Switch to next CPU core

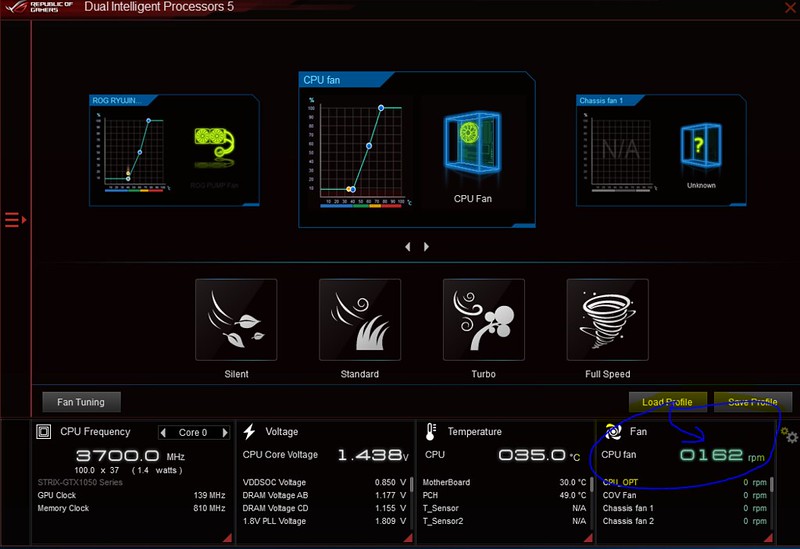click(225, 433)
